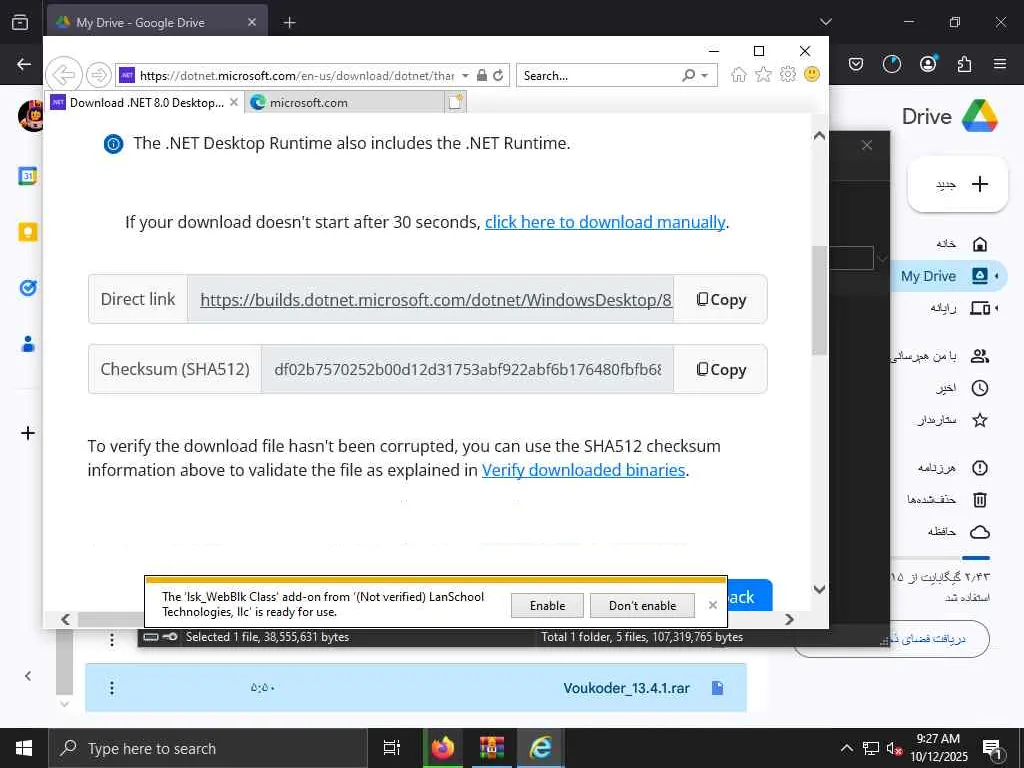Open Storage in Drive sidebar
Viewport: 1024px width, 768px height.
(x=958, y=532)
